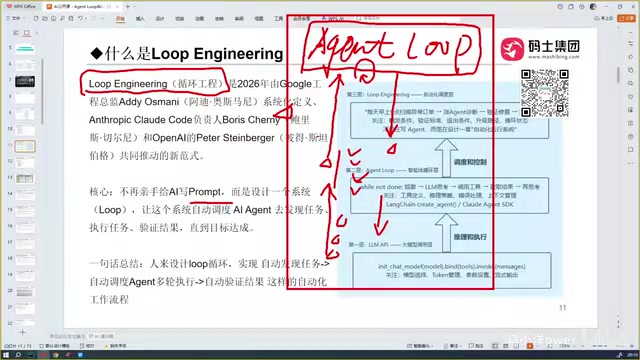Click the save icon in quick toolbar
Screen dimensions: 640x360
point(53,18)
